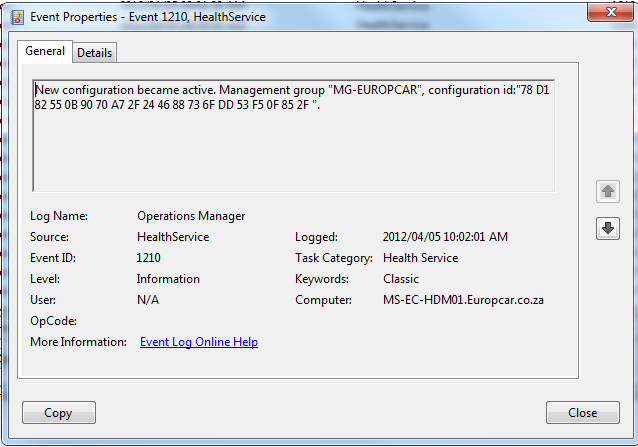
Task: Click the Level value Information
Action: (168, 279)
